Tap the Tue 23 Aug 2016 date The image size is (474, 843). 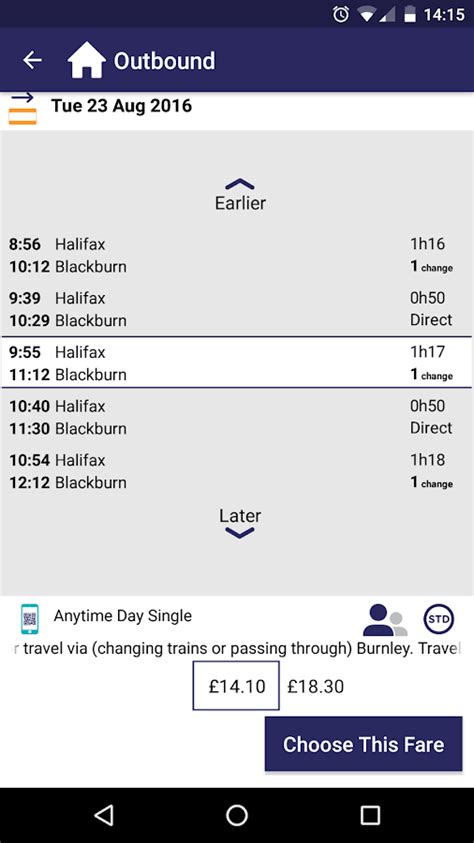121,105
